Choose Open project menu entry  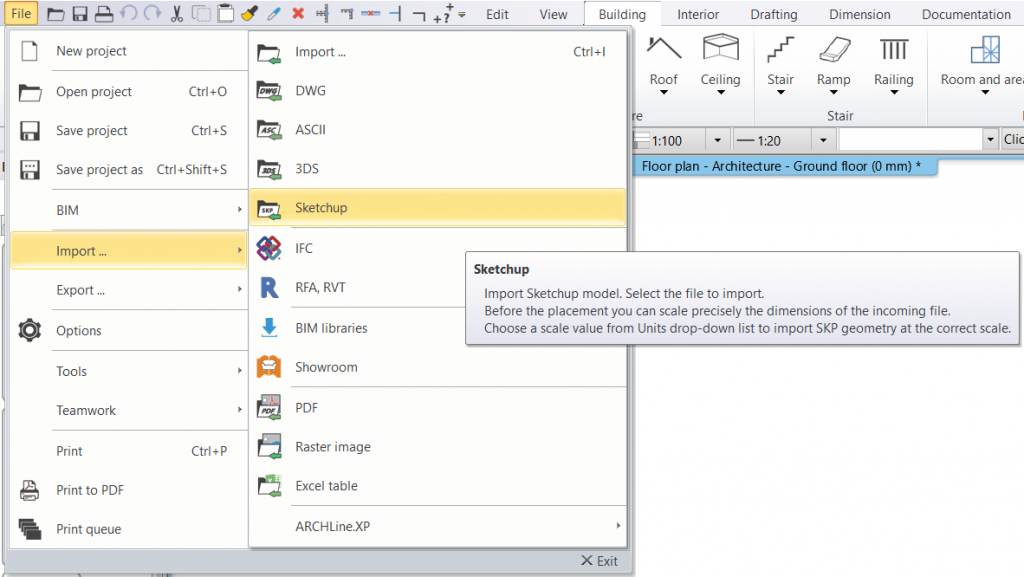click(x=129, y=91)
